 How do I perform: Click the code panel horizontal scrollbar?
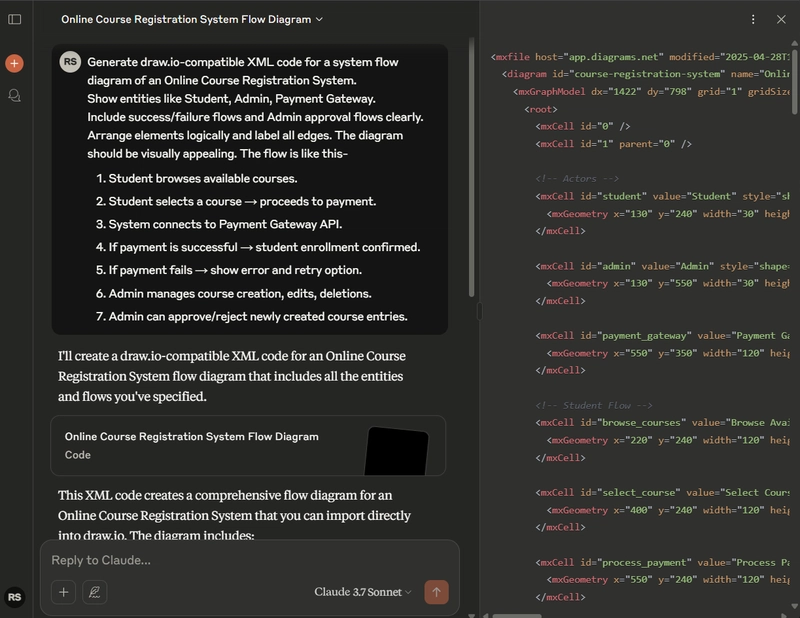click(x=517, y=615)
